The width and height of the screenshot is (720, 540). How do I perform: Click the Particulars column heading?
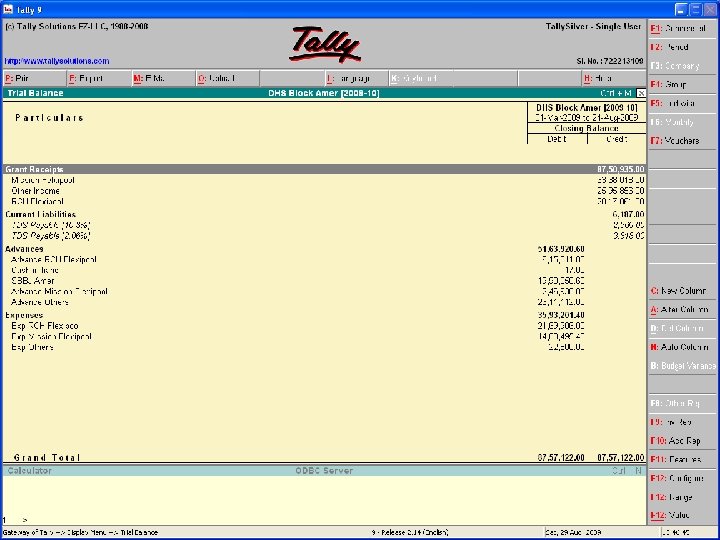click(49, 118)
